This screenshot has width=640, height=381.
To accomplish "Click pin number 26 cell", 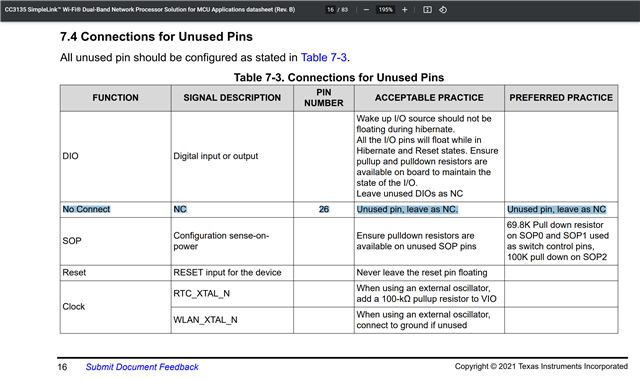I will (324, 209).
